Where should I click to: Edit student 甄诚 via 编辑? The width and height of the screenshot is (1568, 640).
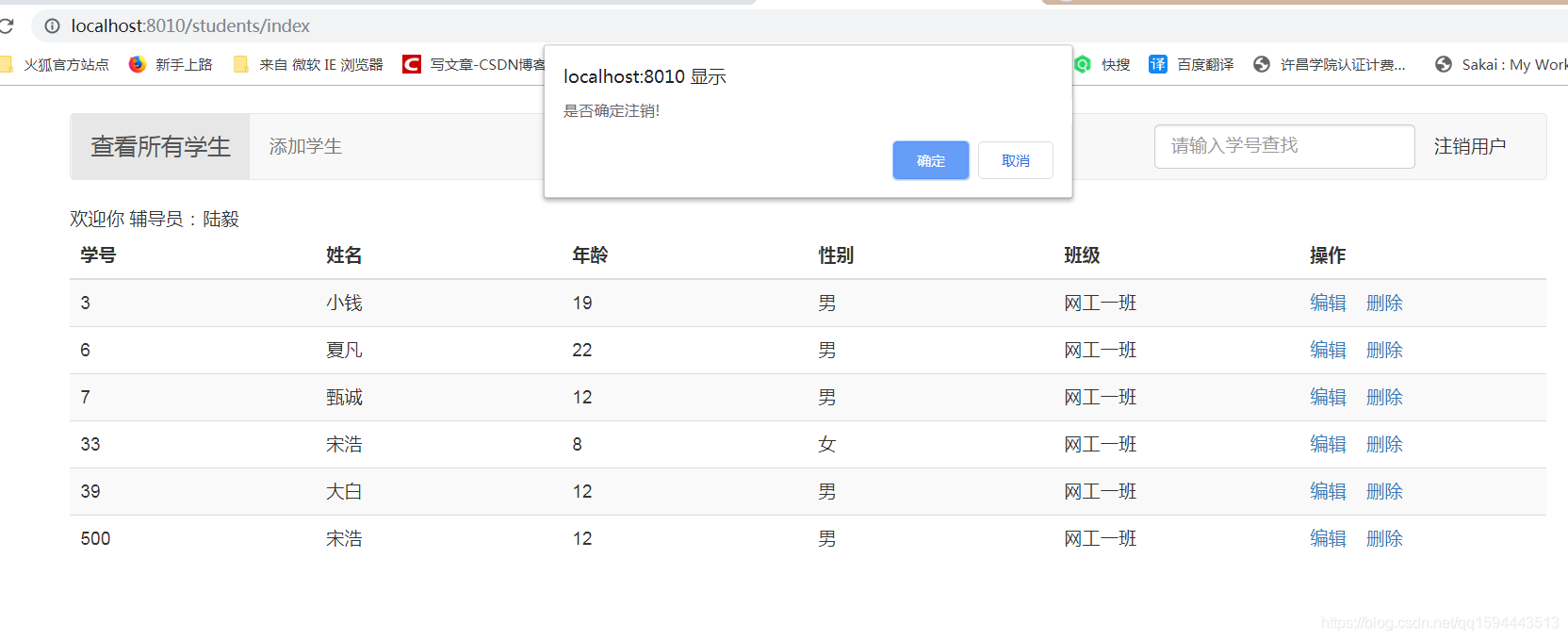click(x=1328, y=397)
